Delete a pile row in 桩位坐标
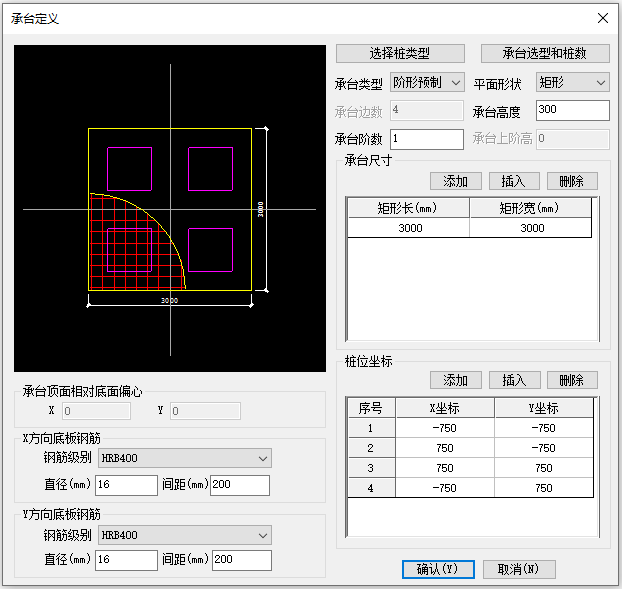The width and height of the screenshot is (622, 589). [x=572, y=380]
